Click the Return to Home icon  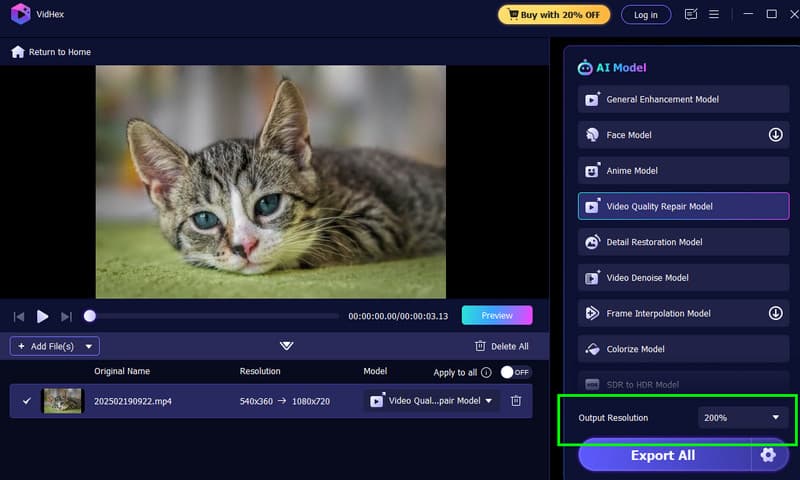pyautogui.click(x=18, y=52)
